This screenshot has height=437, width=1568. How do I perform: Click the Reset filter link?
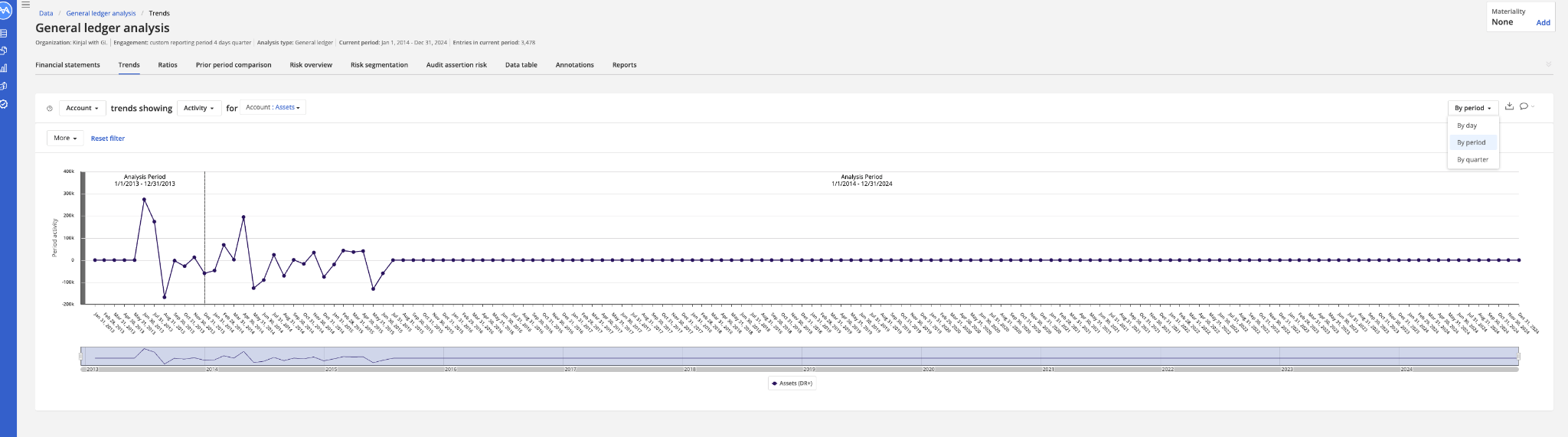(x=108, y=139)
